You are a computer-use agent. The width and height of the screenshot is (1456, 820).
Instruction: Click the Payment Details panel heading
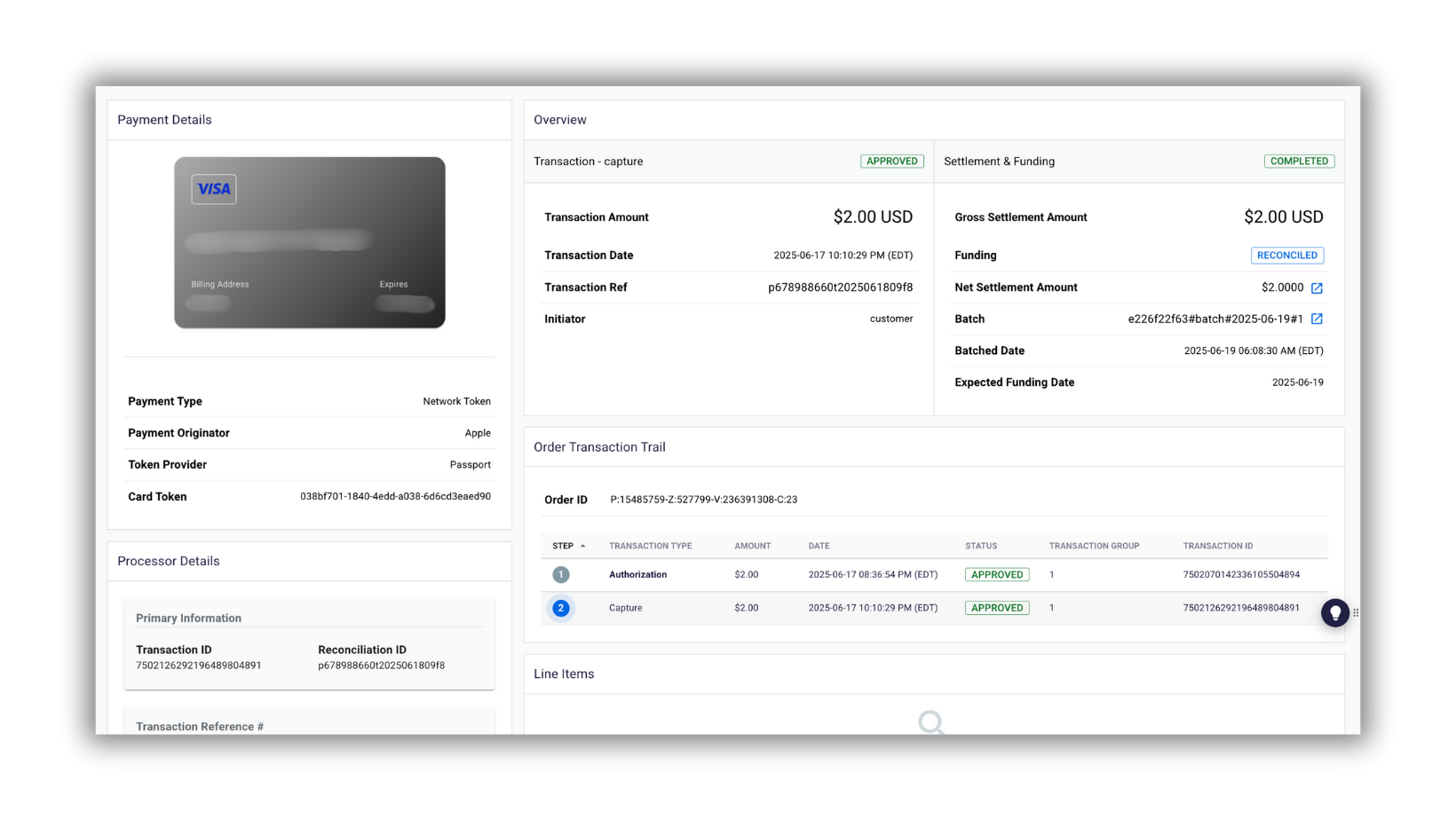[164, 120]
